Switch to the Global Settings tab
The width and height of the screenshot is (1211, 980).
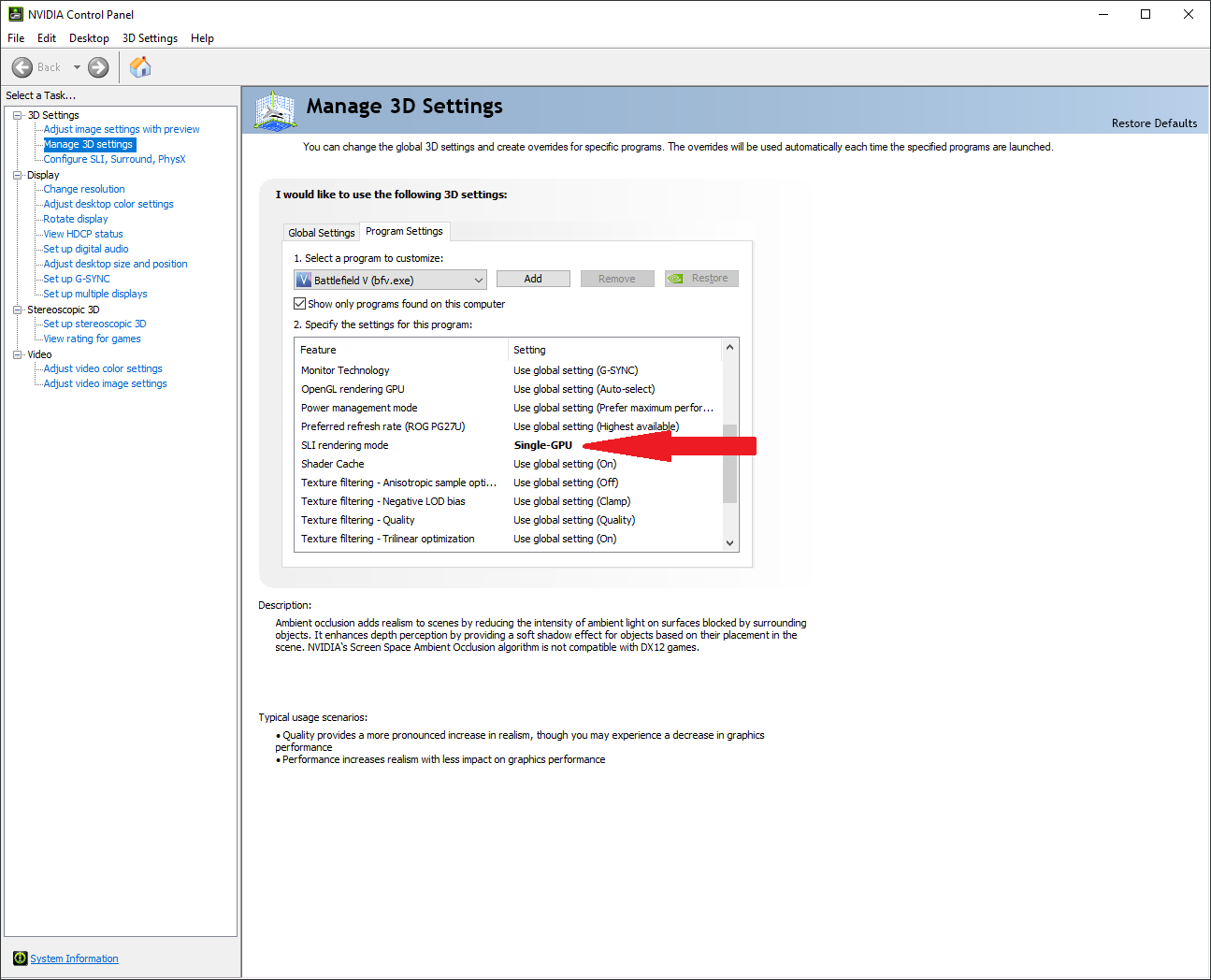tap(322, 233)
